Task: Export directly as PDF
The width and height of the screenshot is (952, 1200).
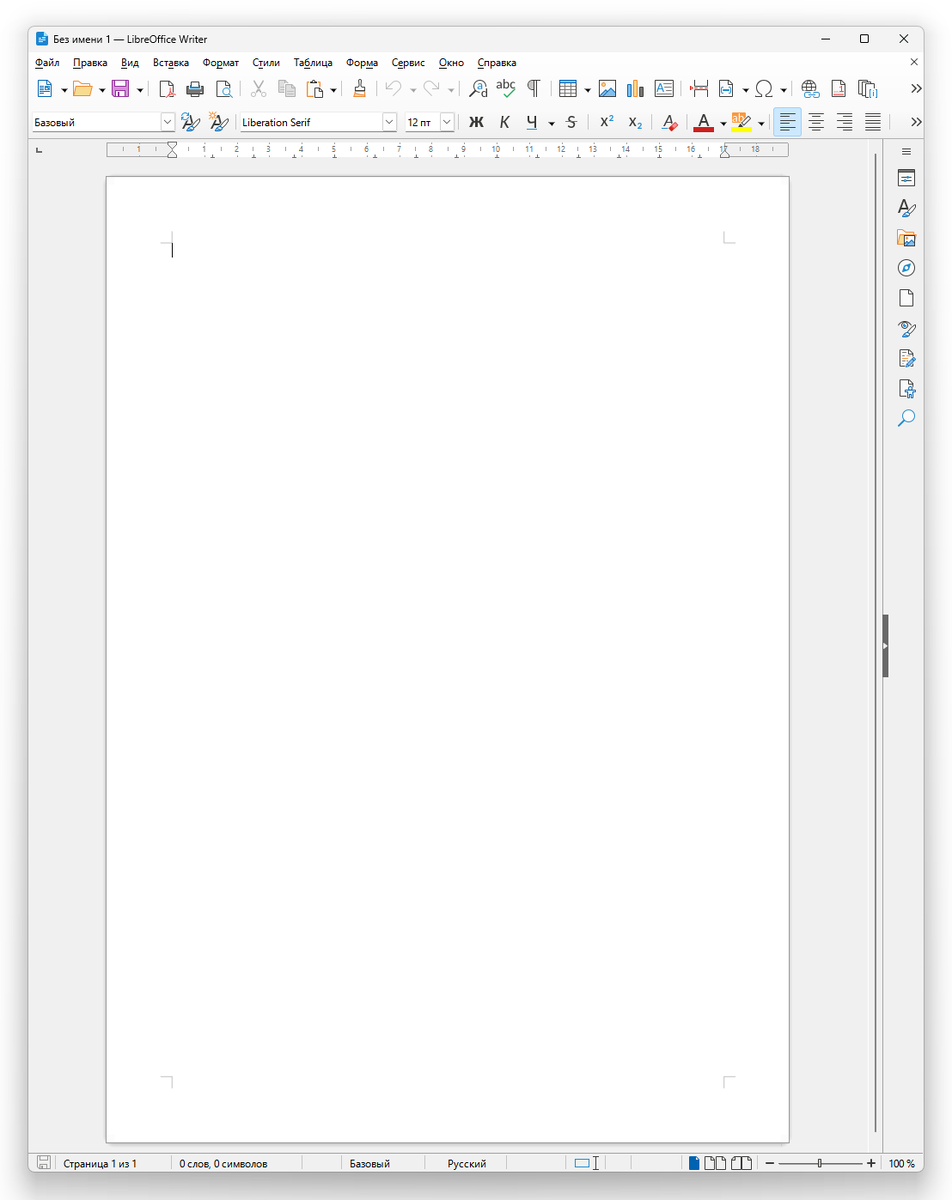Action: click(x=167, y=89)
